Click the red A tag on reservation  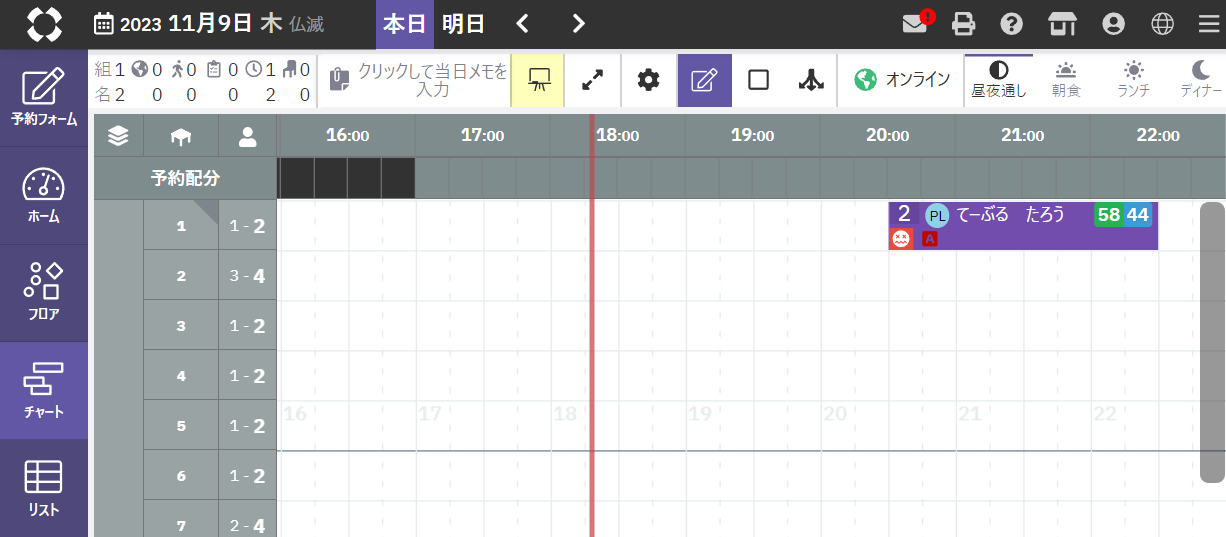[930, 239]
